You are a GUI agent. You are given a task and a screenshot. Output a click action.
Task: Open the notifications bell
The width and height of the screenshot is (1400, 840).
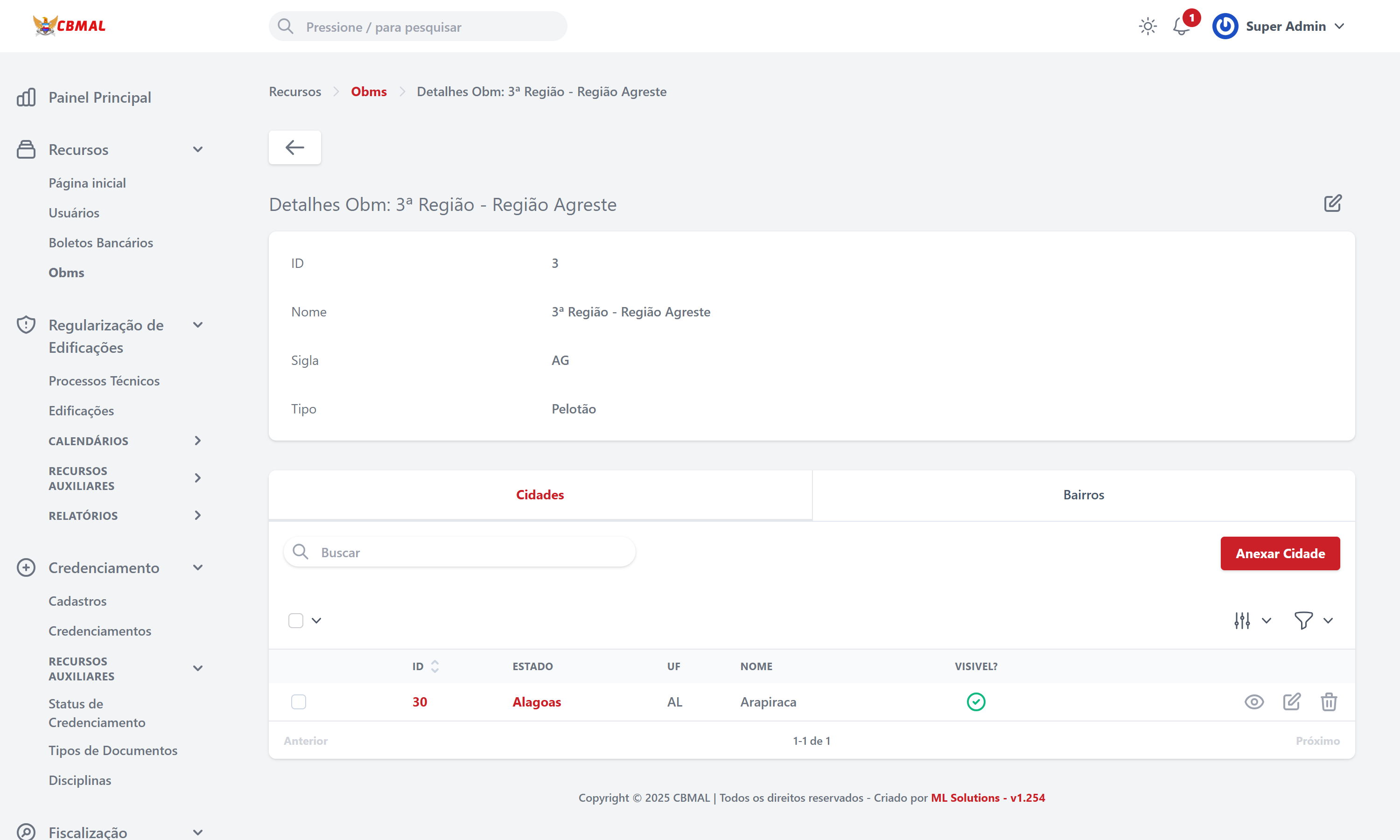[x=1181, y=27]
